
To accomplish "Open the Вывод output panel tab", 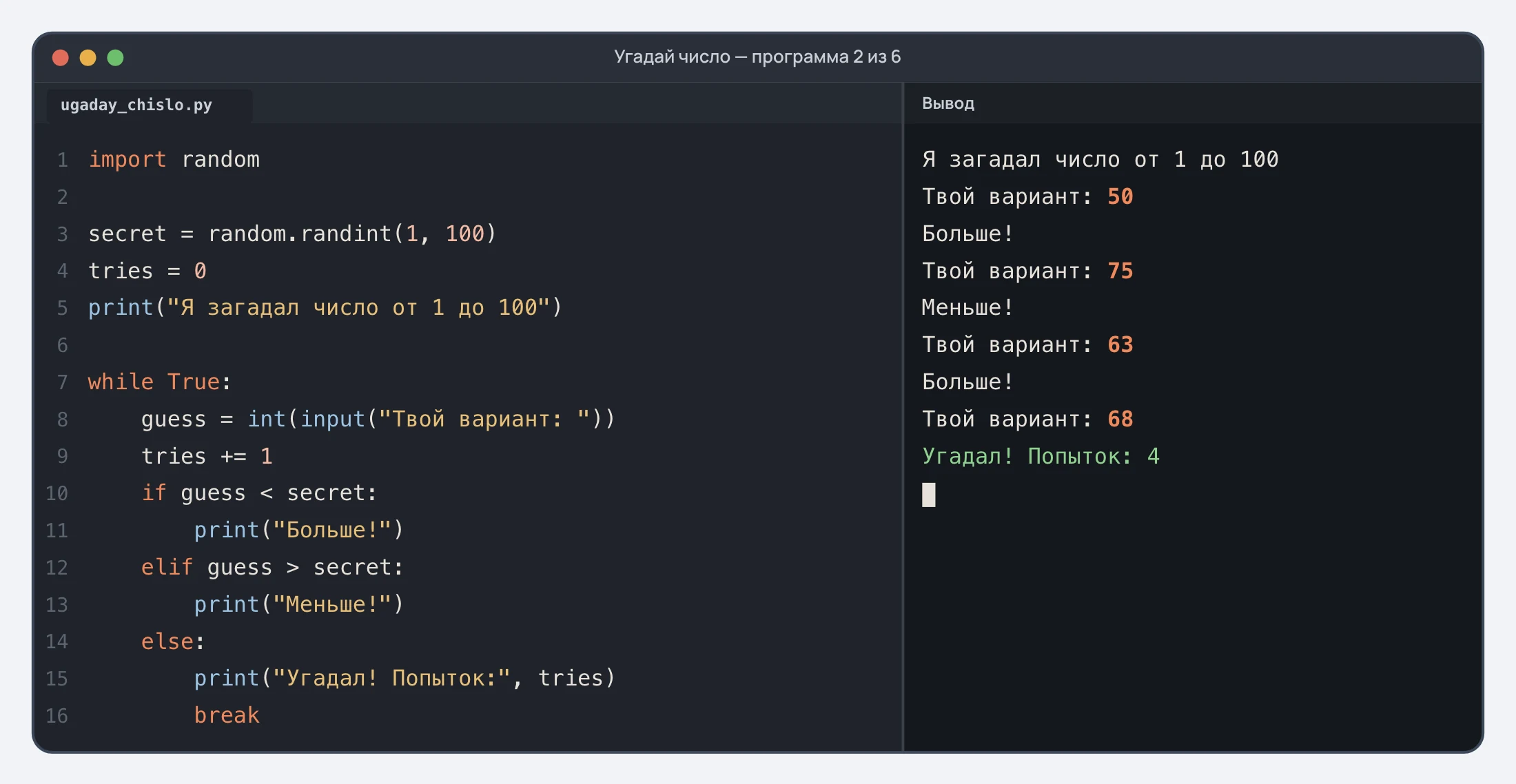I will click(947, 103).
